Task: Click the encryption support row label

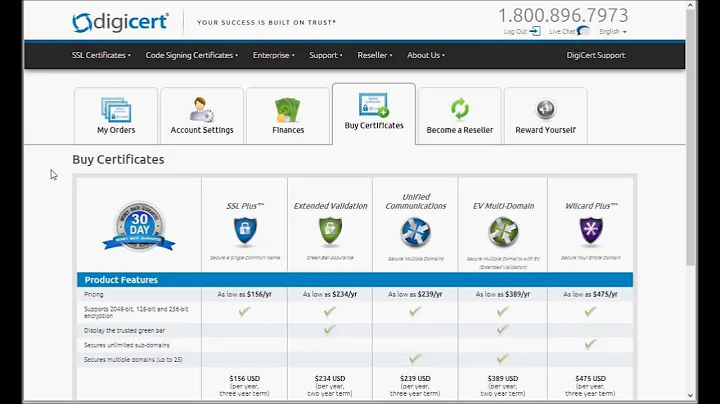Action: click(136, 312)
